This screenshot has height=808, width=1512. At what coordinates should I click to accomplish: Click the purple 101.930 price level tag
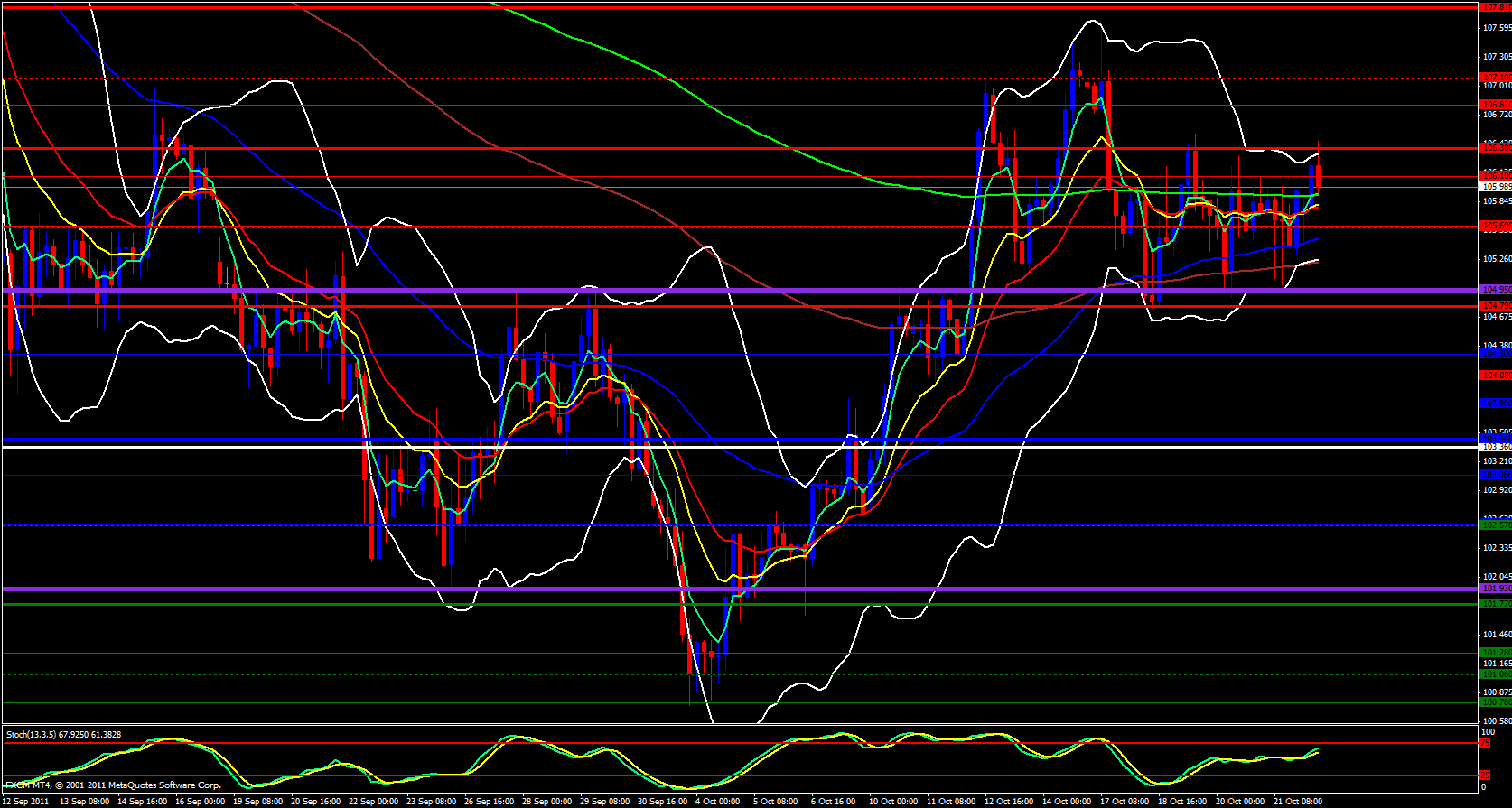point(1495,589)
